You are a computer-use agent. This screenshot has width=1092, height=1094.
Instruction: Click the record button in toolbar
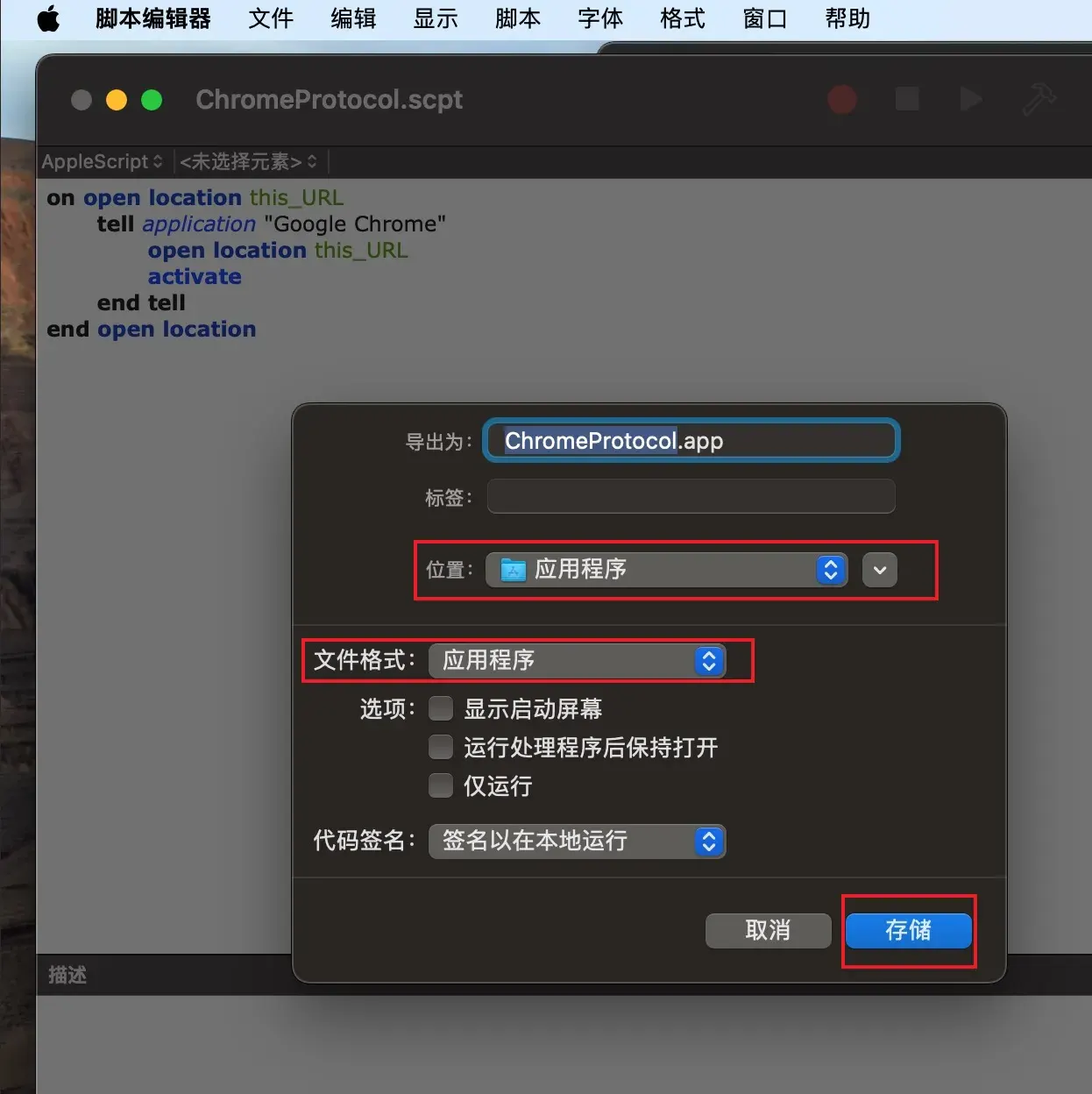pos(842,99)
